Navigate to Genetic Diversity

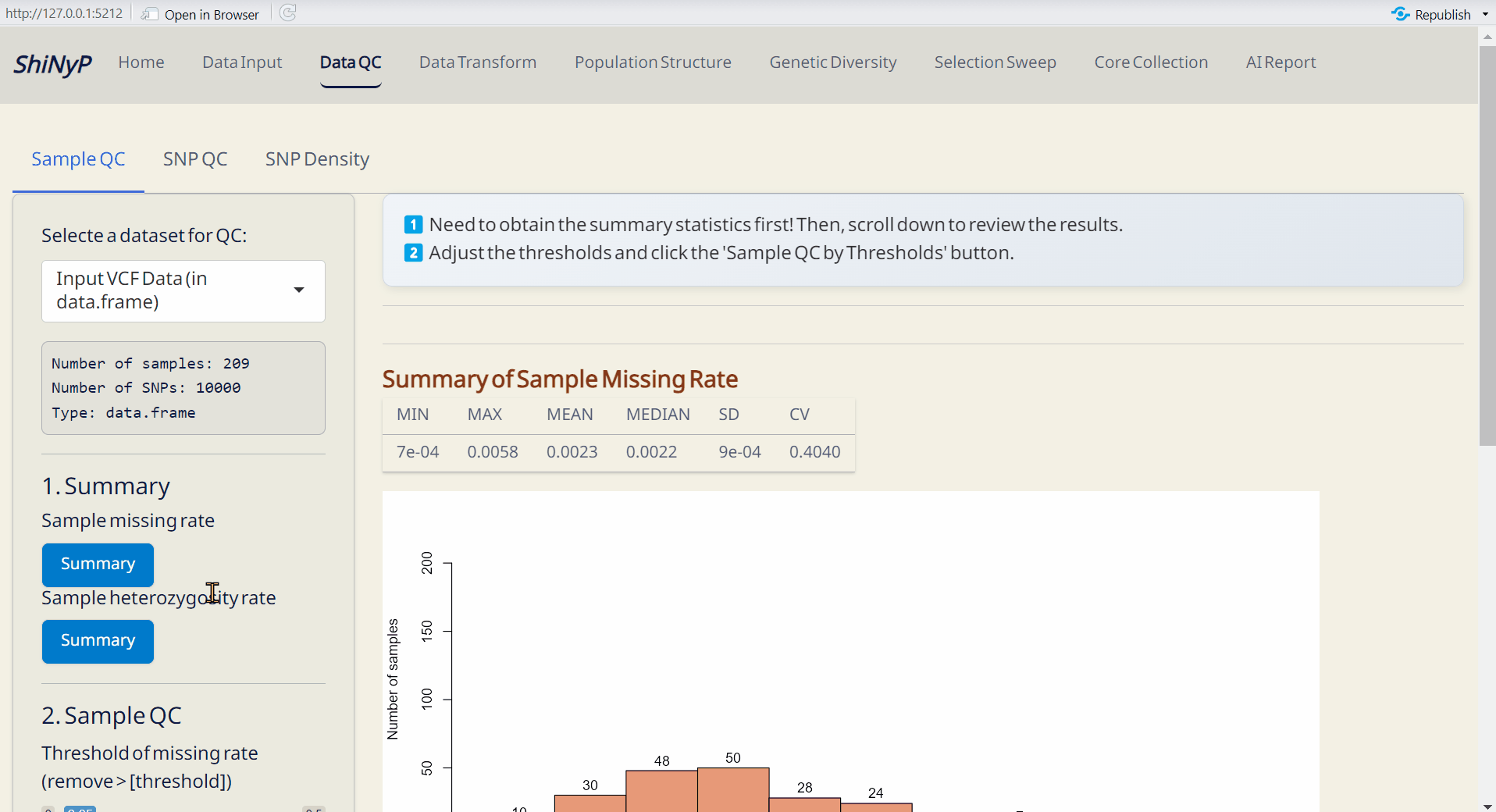coord(833,62)
